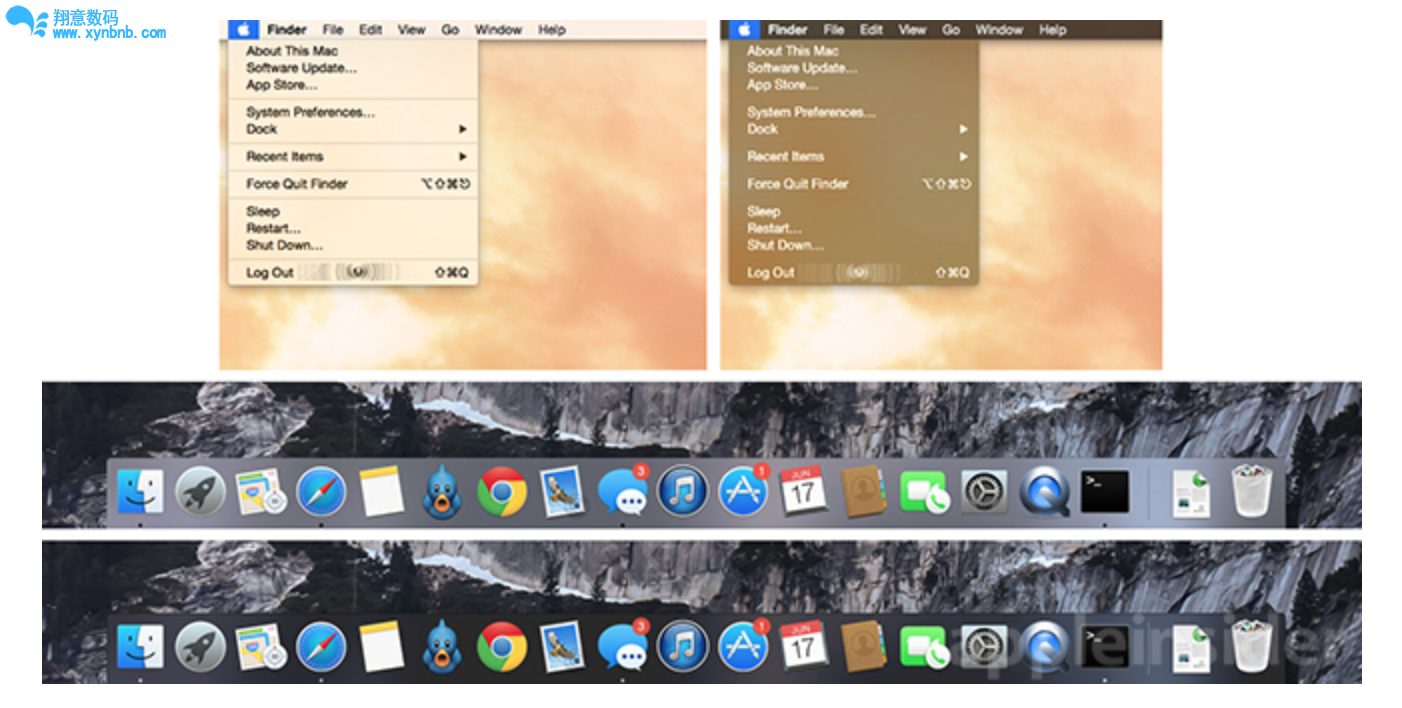The width and height of the screenshot is (1402, 708).
Task: Open Finder in the dark-mode dock
Action: [x=141, y=647]
